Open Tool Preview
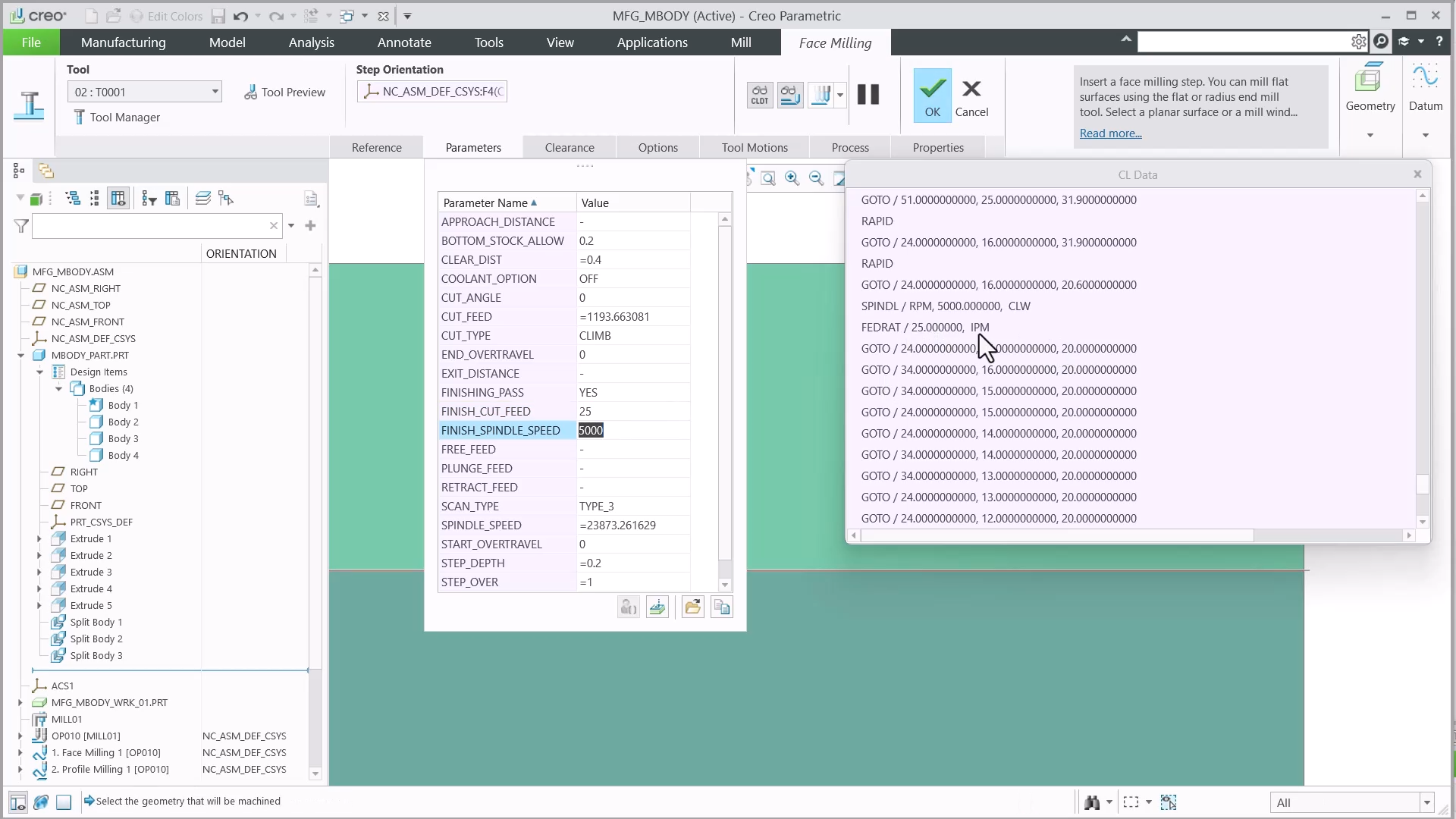 click(284, 92)
